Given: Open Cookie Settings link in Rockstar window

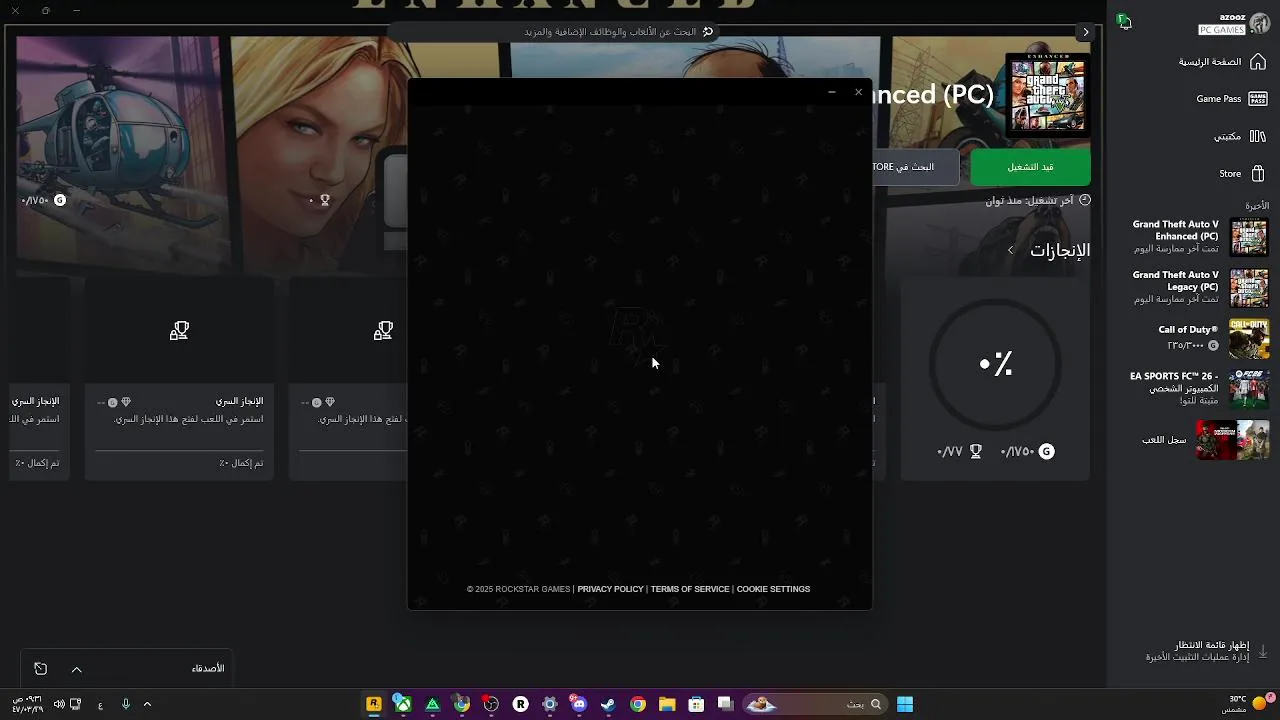Looking at the screenshot, I should [x=773, y=589].
